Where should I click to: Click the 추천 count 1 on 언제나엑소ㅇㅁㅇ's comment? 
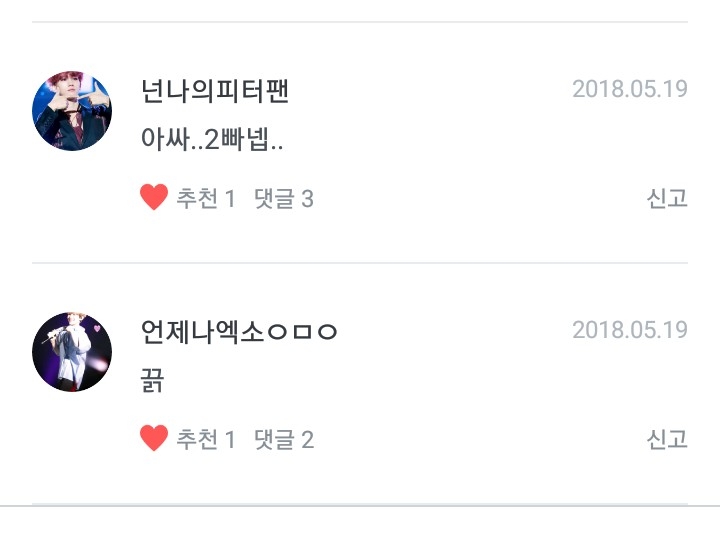(x=229, y=439)
